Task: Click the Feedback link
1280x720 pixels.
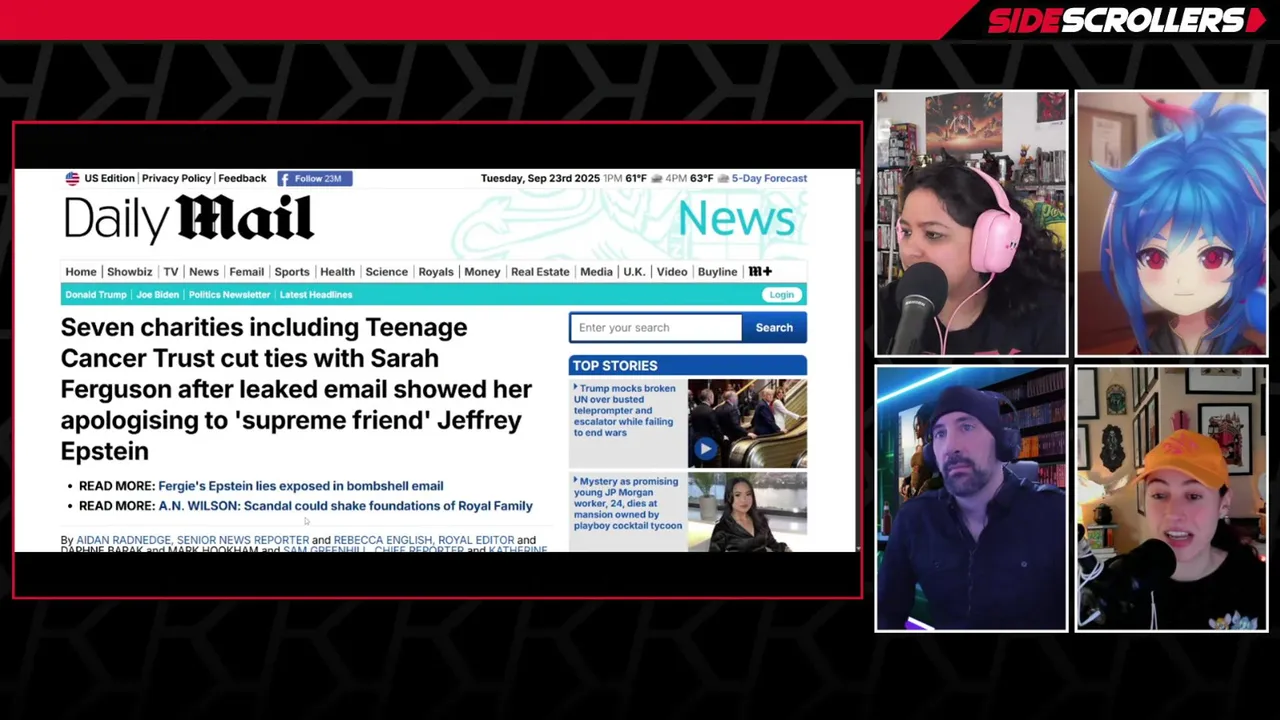Action: [x=242, y=178]
